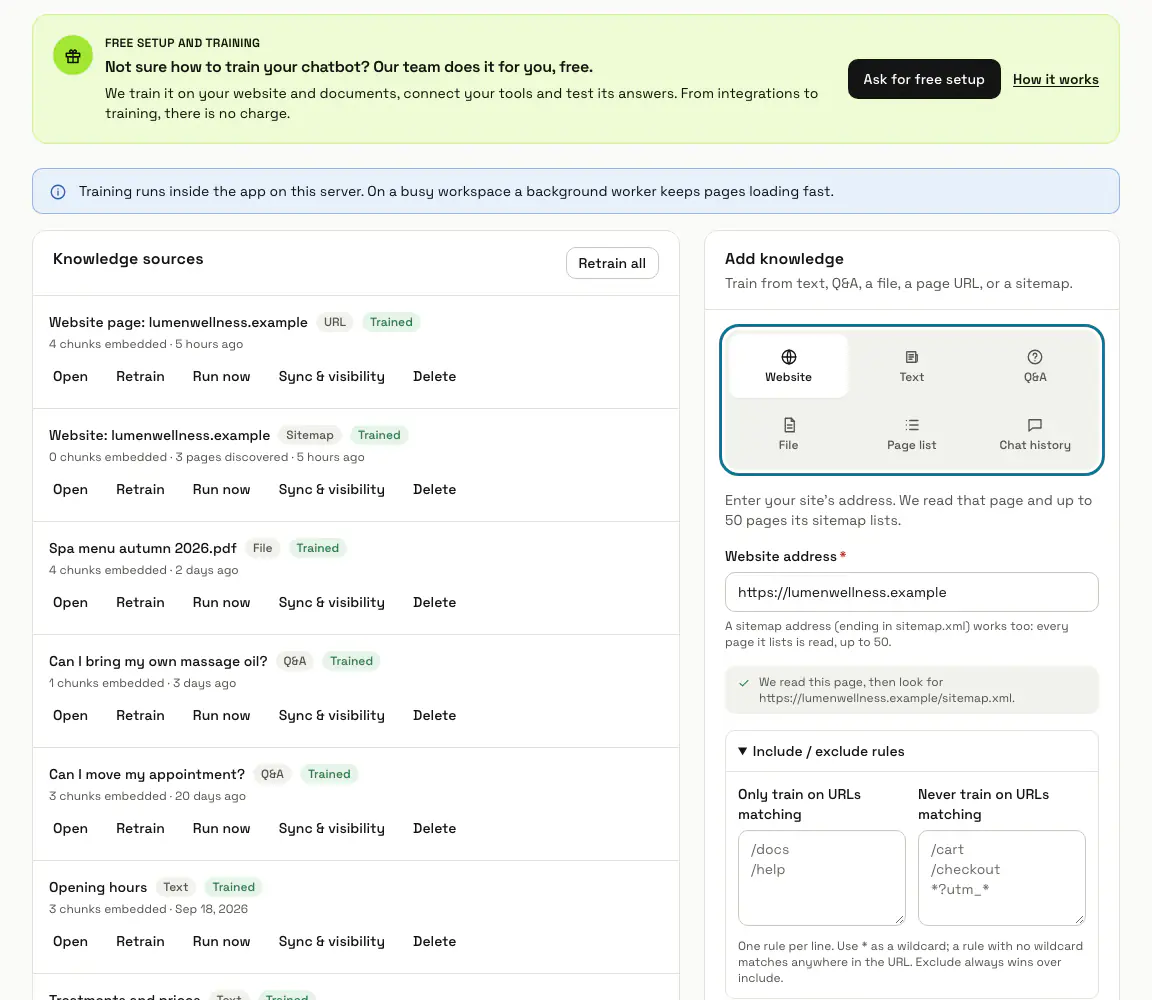Click the info icon in the blue notice

(58, 192)
